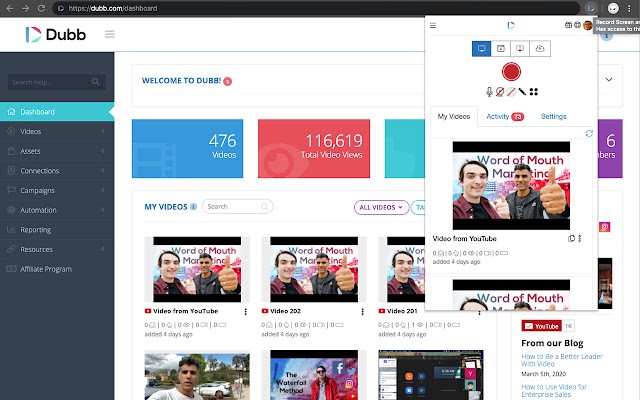Open the pen annotation tool
The image size is (640, 400).
pyautogui.click(x=522, y=92)
